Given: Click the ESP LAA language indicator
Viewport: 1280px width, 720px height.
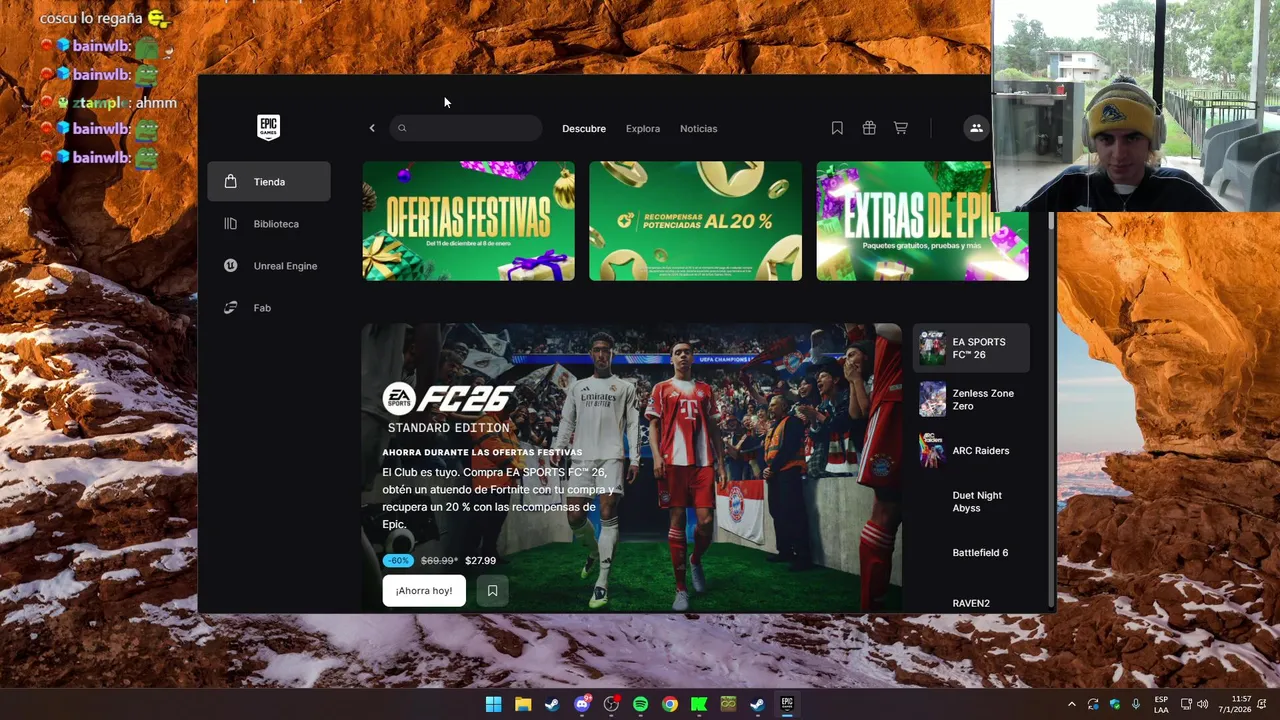Looking at the screenshot, I should click(x=1161, y=704).
